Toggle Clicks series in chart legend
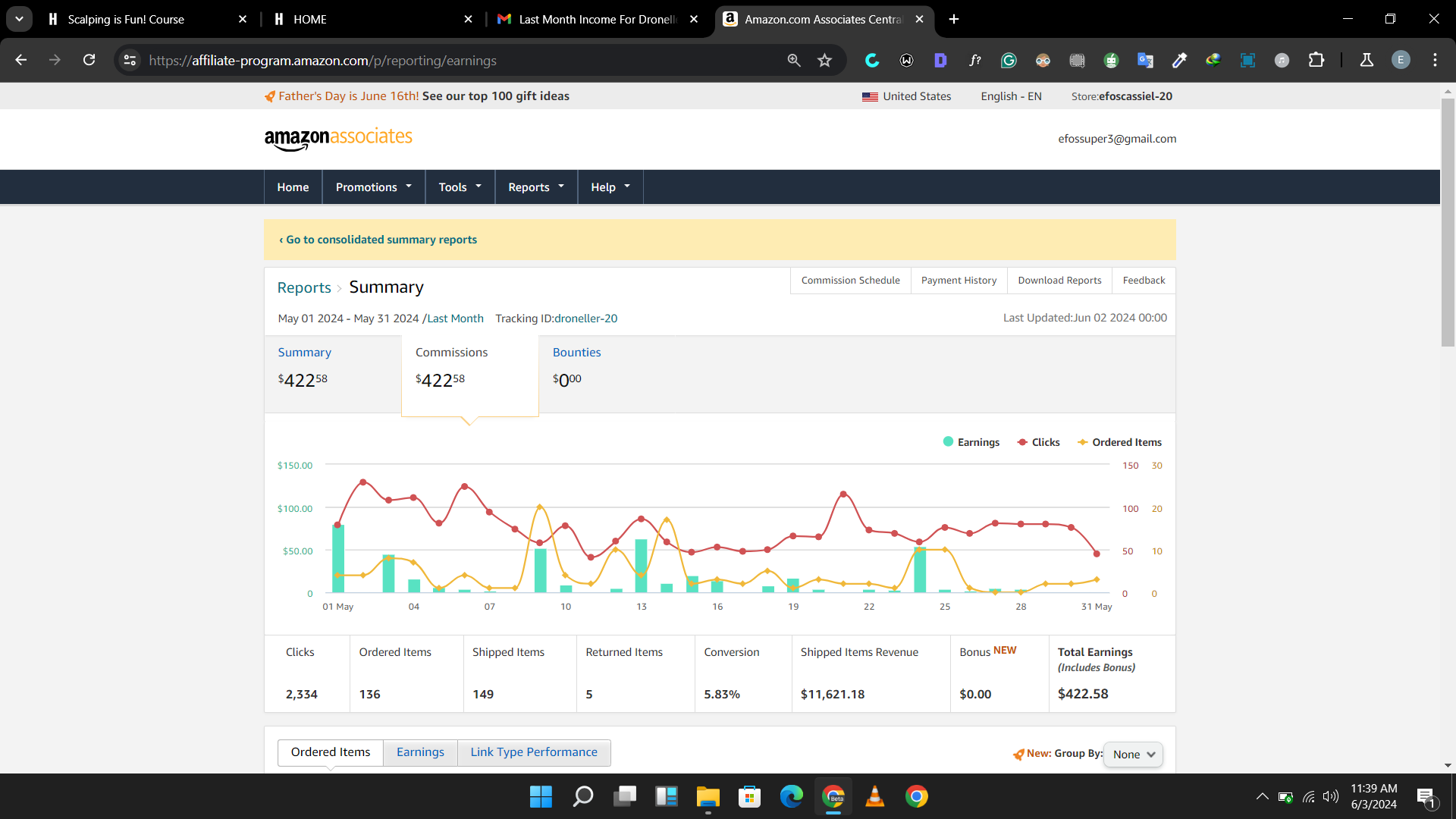Viewport: 1456px width, 819px height. pyautogui.click(x=1038, y=442)
